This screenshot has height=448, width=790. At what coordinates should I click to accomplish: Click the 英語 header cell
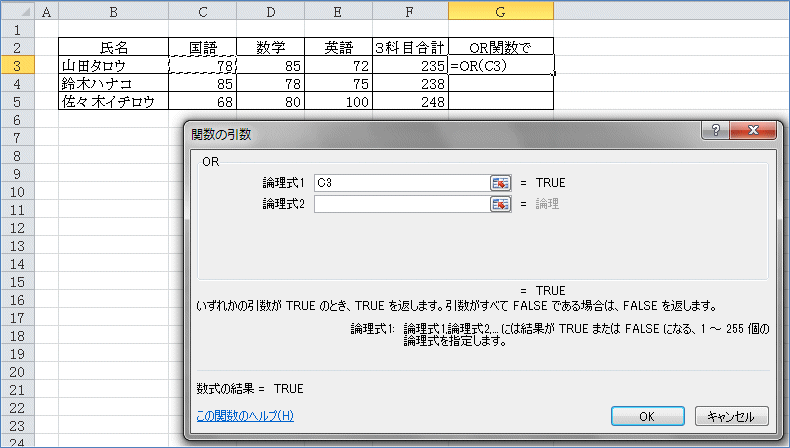[339, 47]
